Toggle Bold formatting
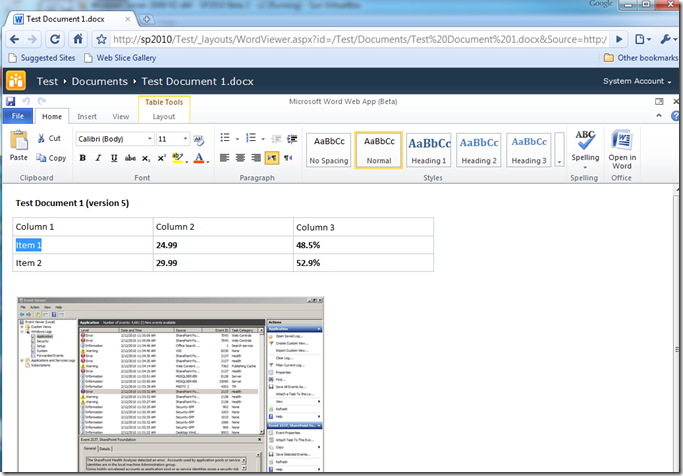 coord(82,158)
